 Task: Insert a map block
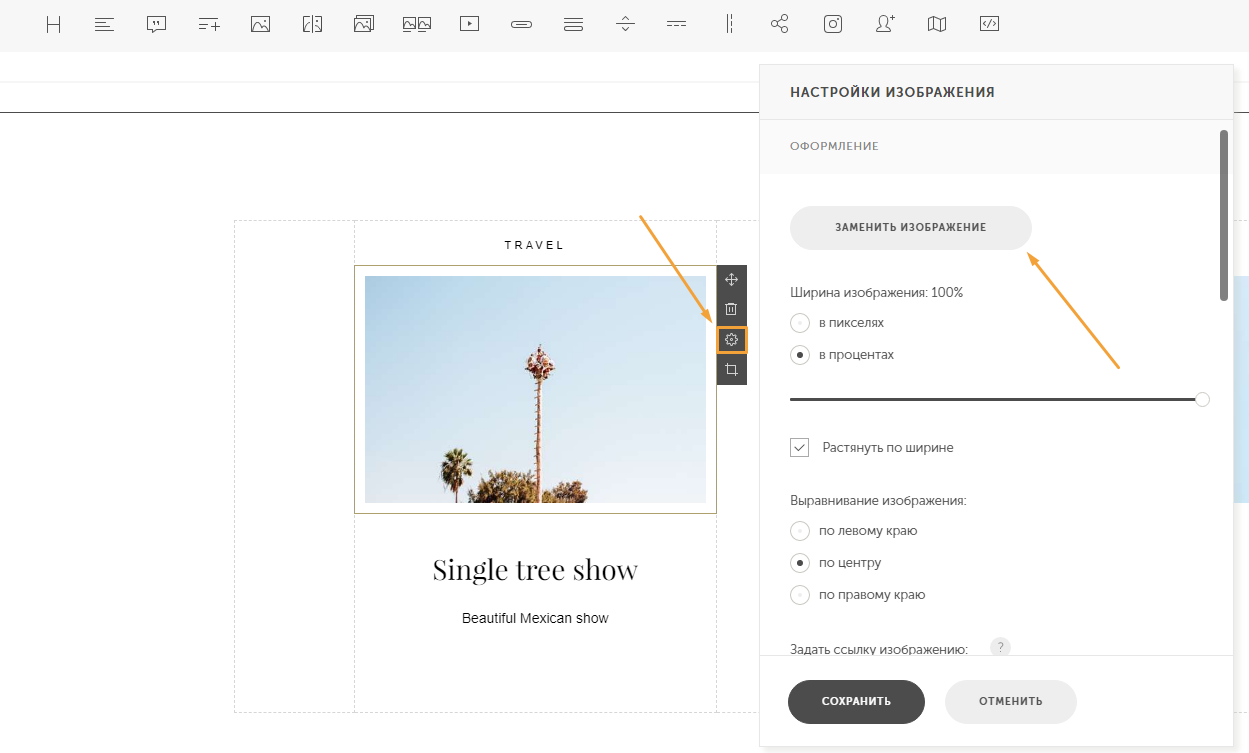937,25
